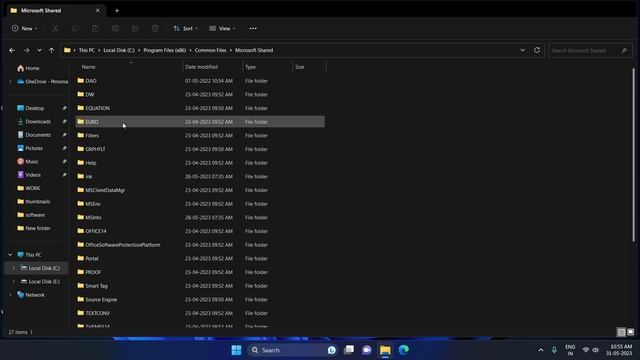
Task: Click the Search Microsoft Shared box
Action: pos(589,51)
